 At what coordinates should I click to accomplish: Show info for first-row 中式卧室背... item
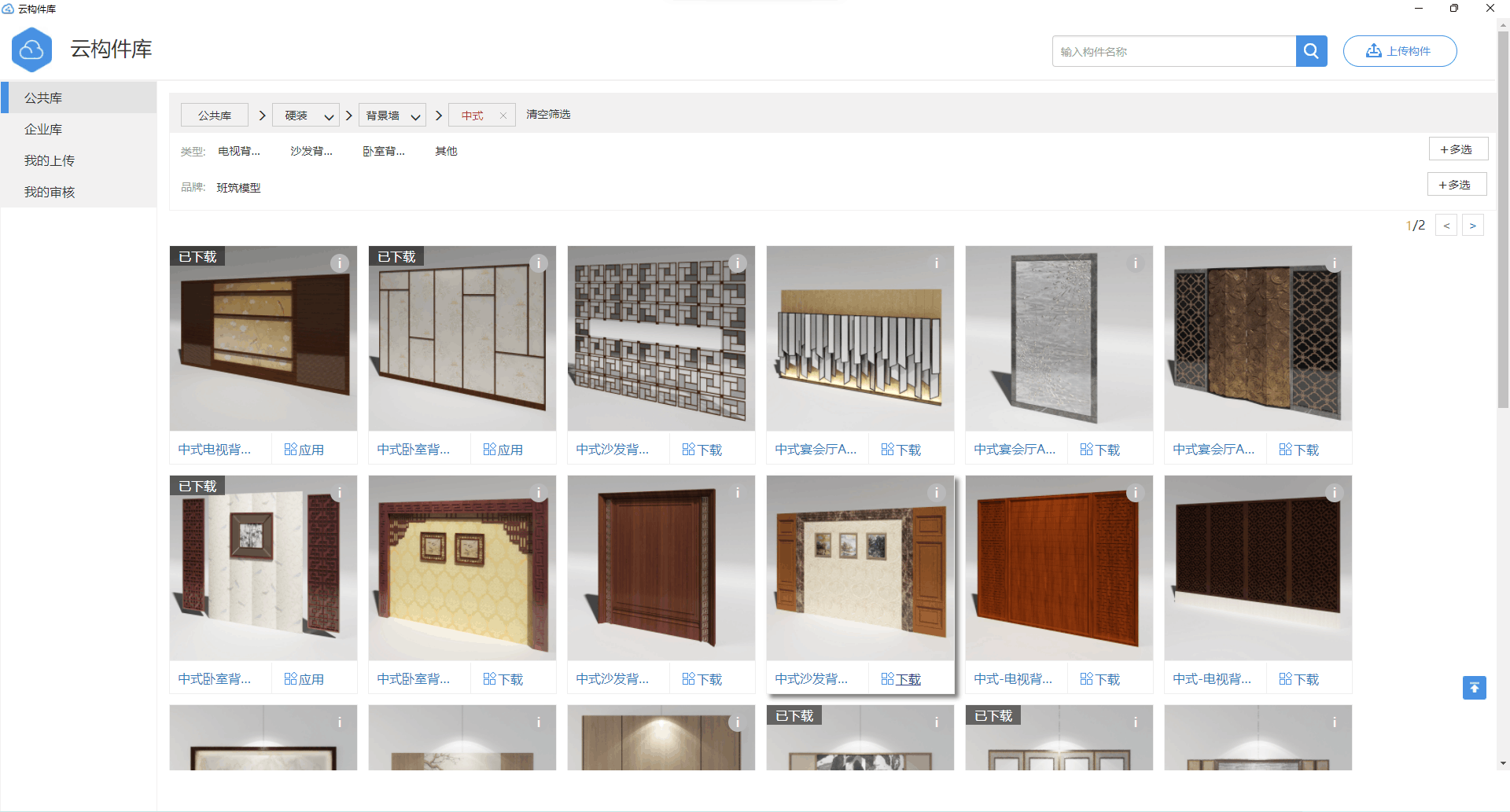(539, 263)
